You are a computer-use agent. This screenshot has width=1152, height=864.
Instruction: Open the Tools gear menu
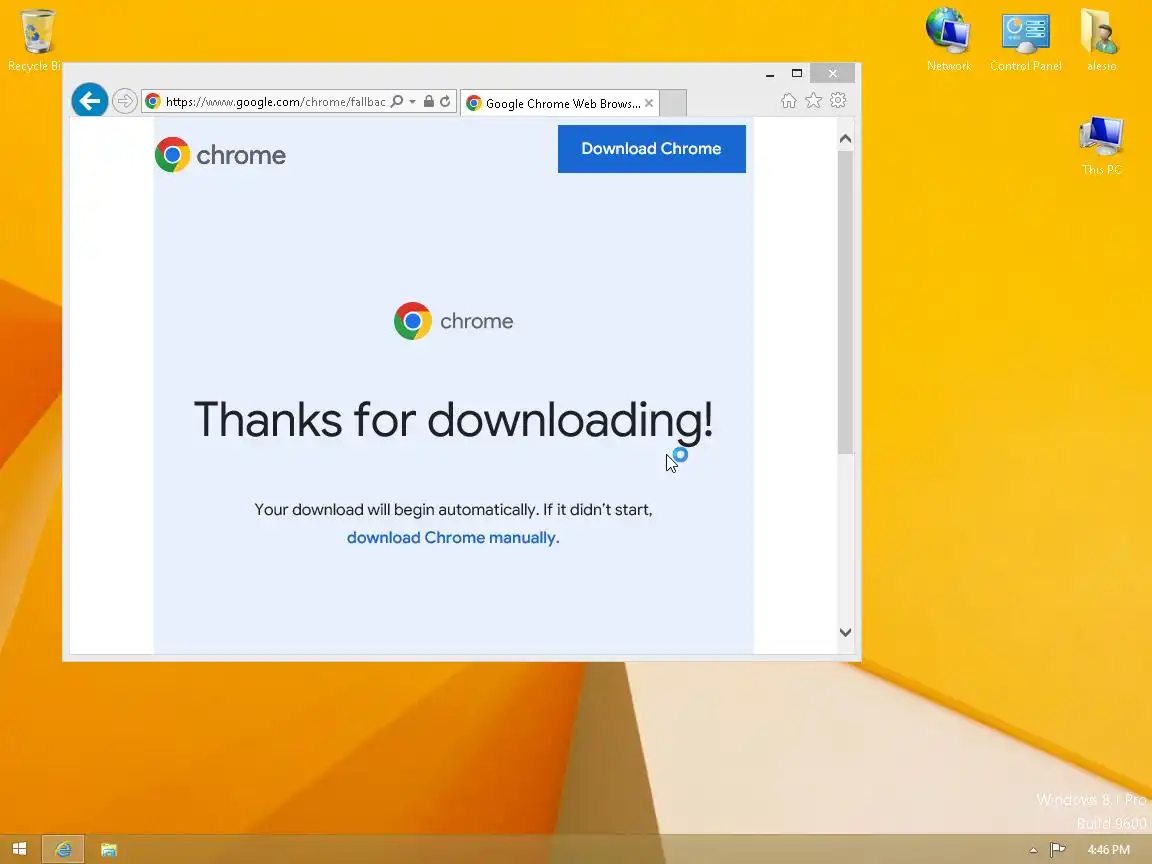click(838, 101)
